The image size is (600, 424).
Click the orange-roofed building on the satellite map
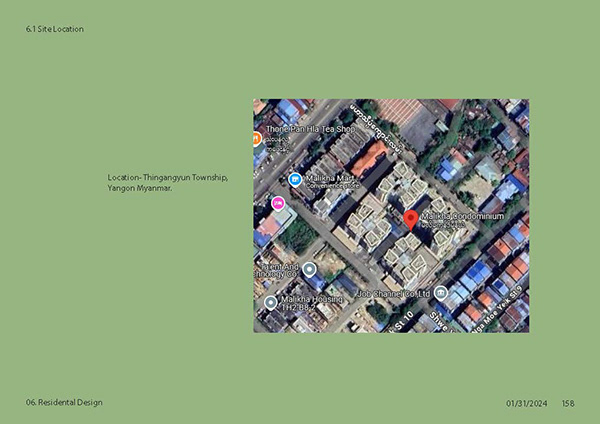(x=369, y=158)
